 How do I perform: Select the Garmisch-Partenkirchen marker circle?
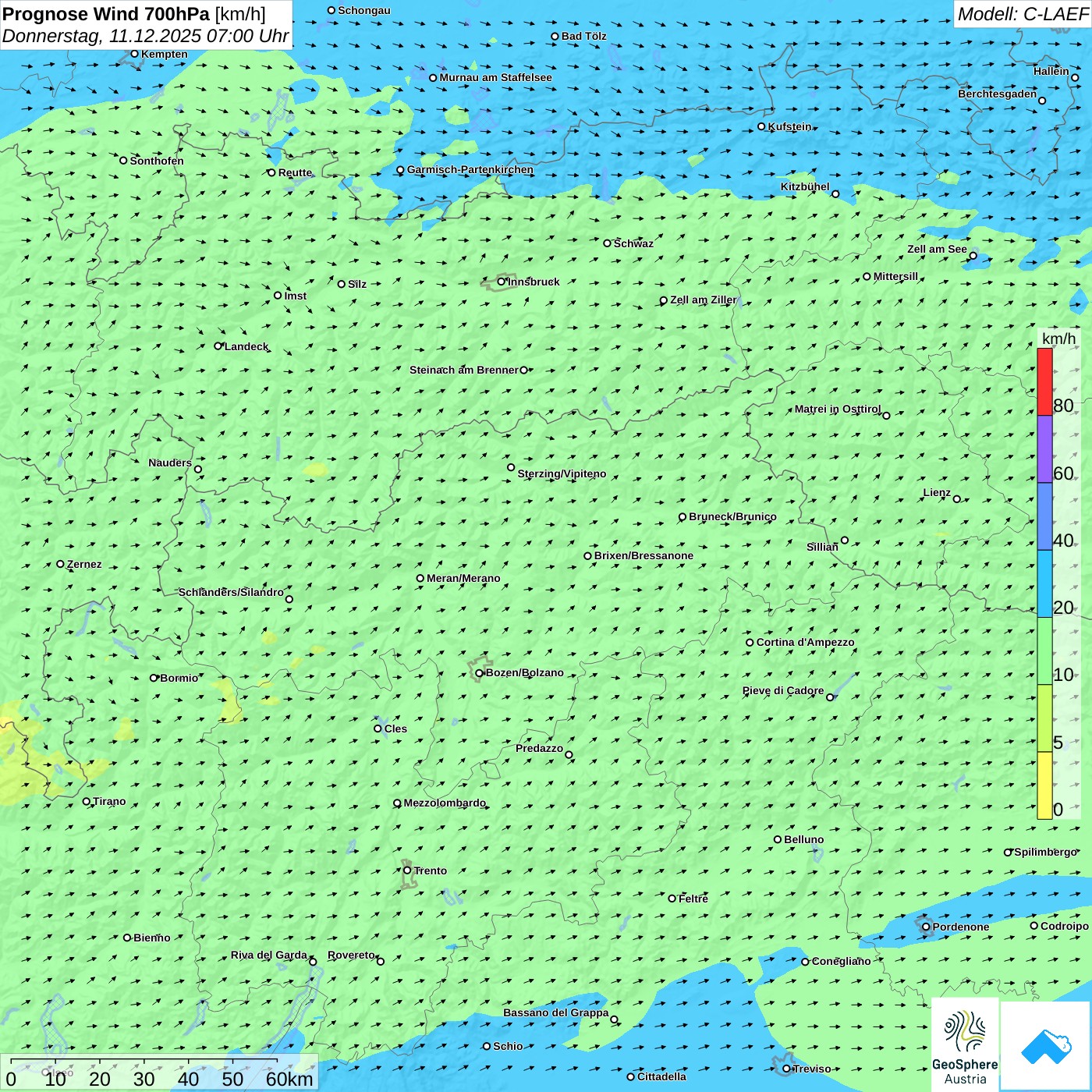coord(400,170)
